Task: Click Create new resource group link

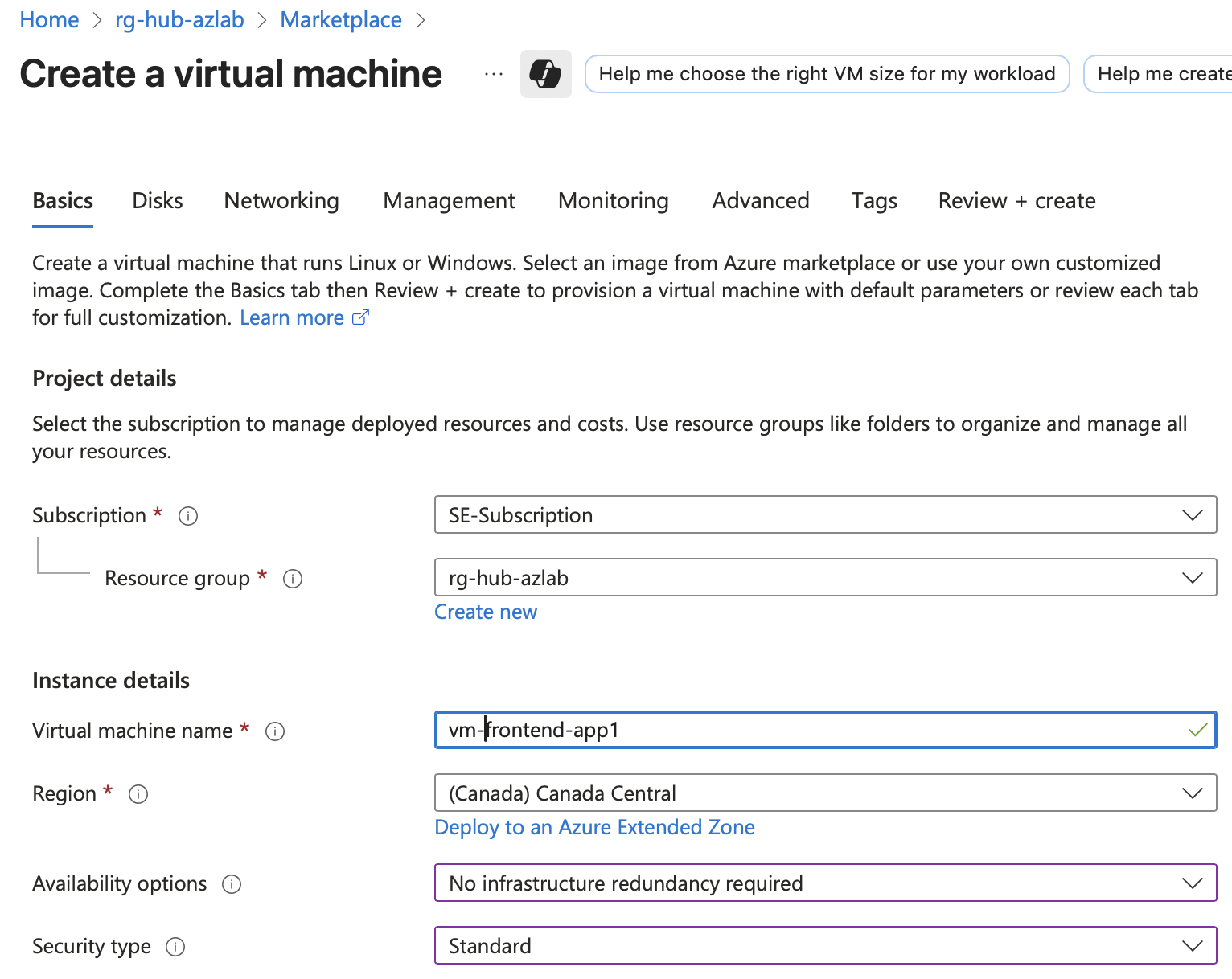Action: click(x=486, y=612)
